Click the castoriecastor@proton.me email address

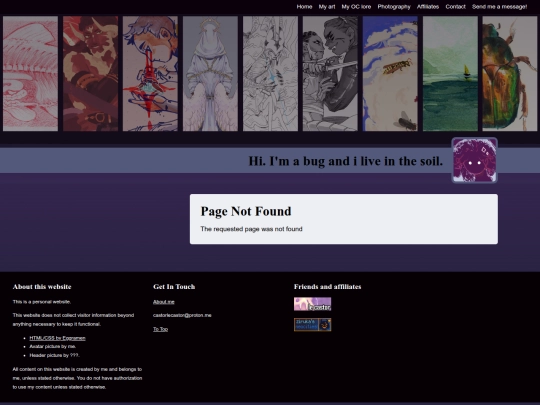coord(182,315)
